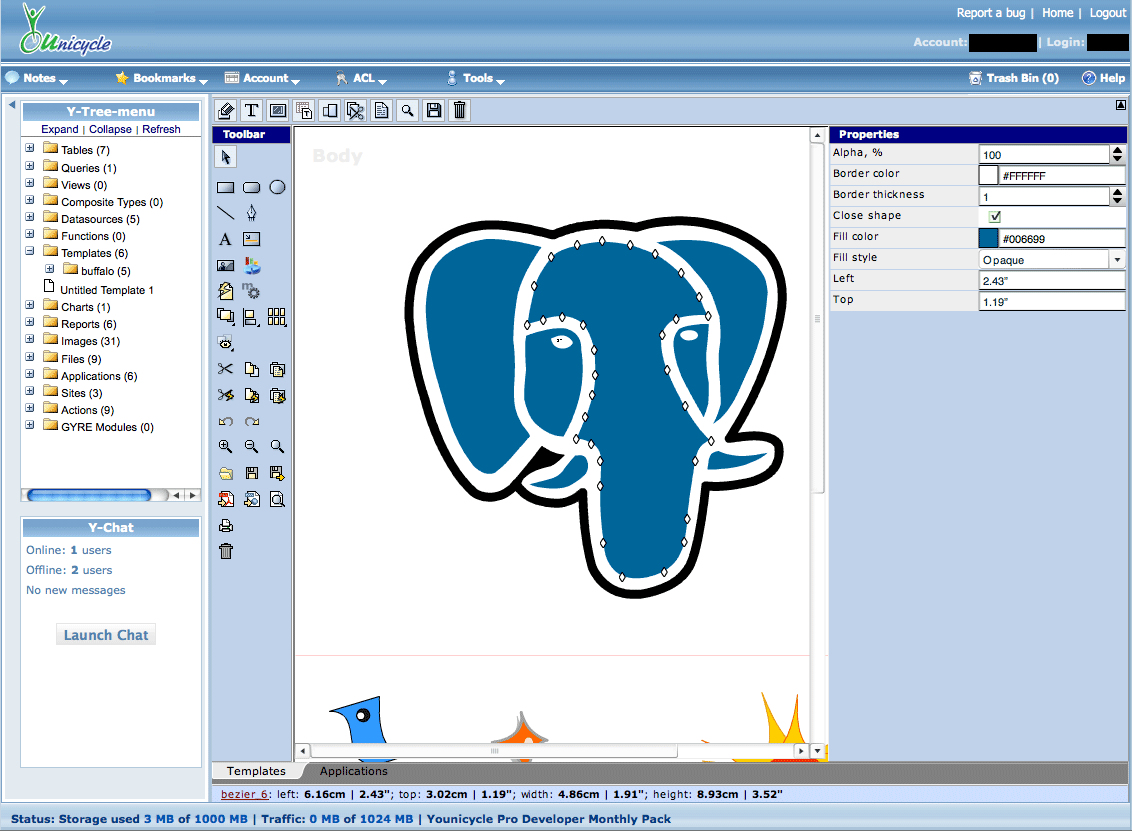Click the eye visibility tool icon
This screenshot has height=831, width=1132.
pos(225,343)
